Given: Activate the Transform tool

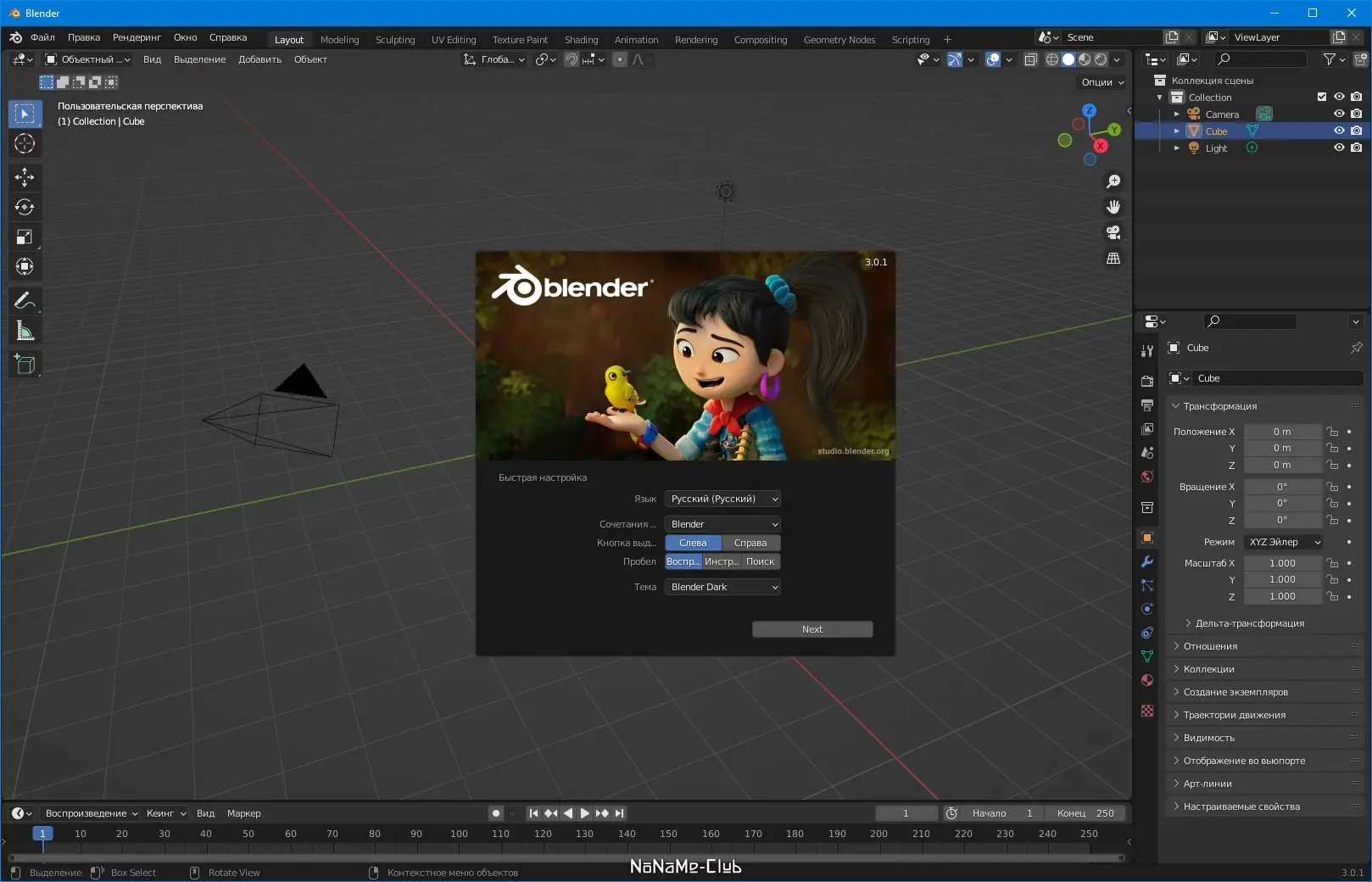Looking at the screenshot, I should coord(25,266).
